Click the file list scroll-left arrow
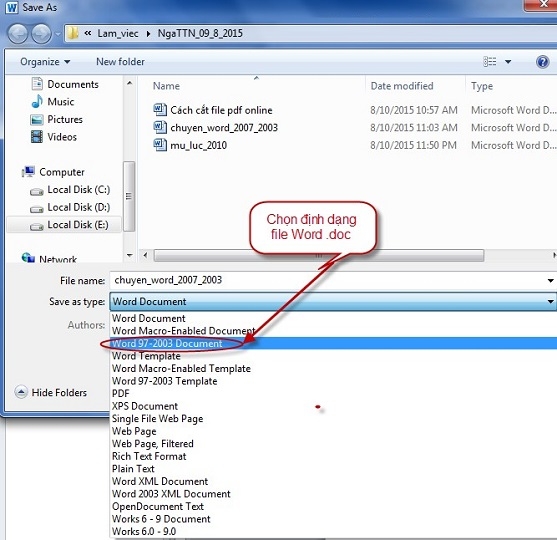The width and height of the screenshot is (557, 540). click(x=145, y=255)
